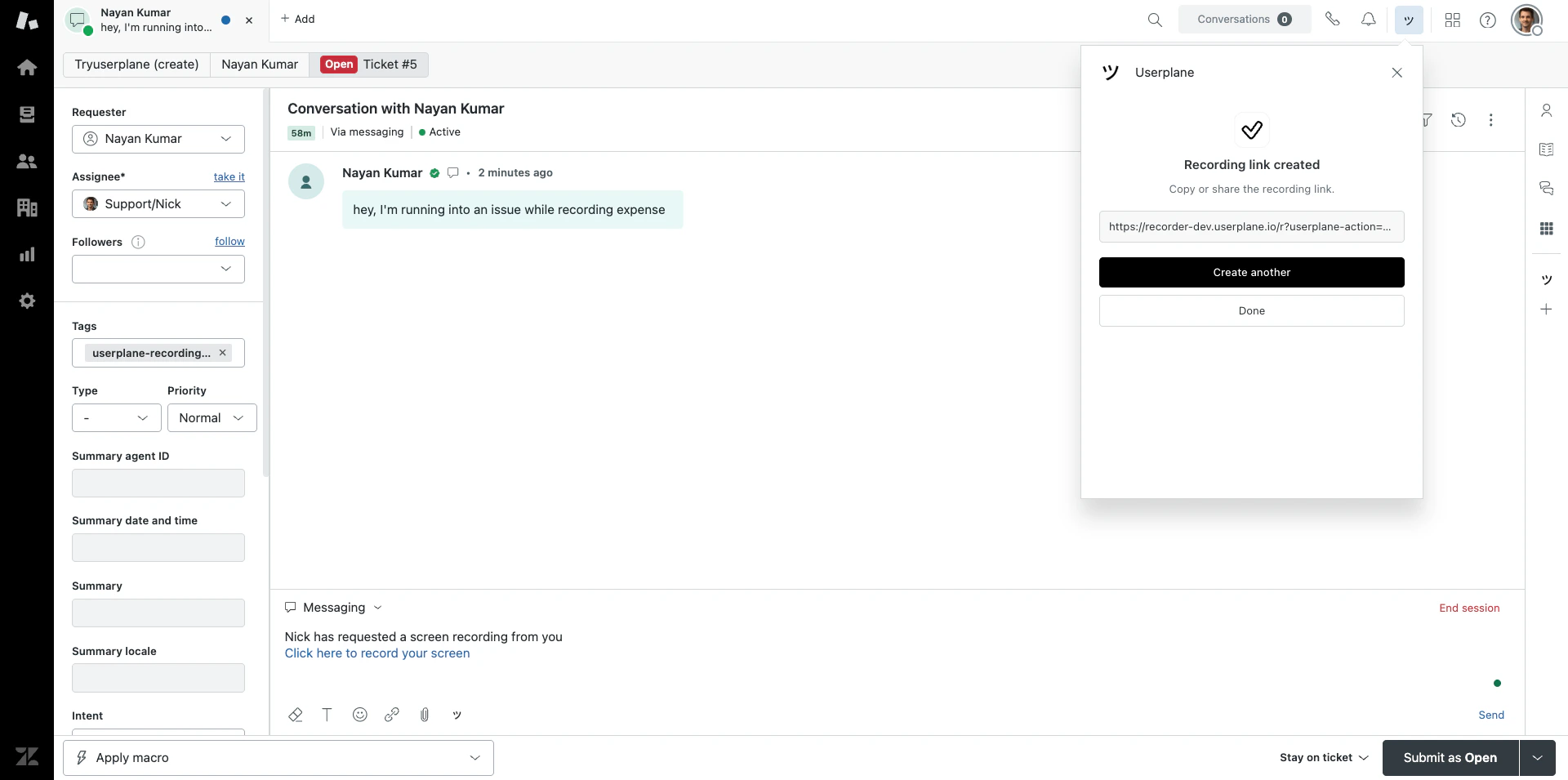Click the Send button
This screenshot has width=1568, height=780.
(1491, 715)
